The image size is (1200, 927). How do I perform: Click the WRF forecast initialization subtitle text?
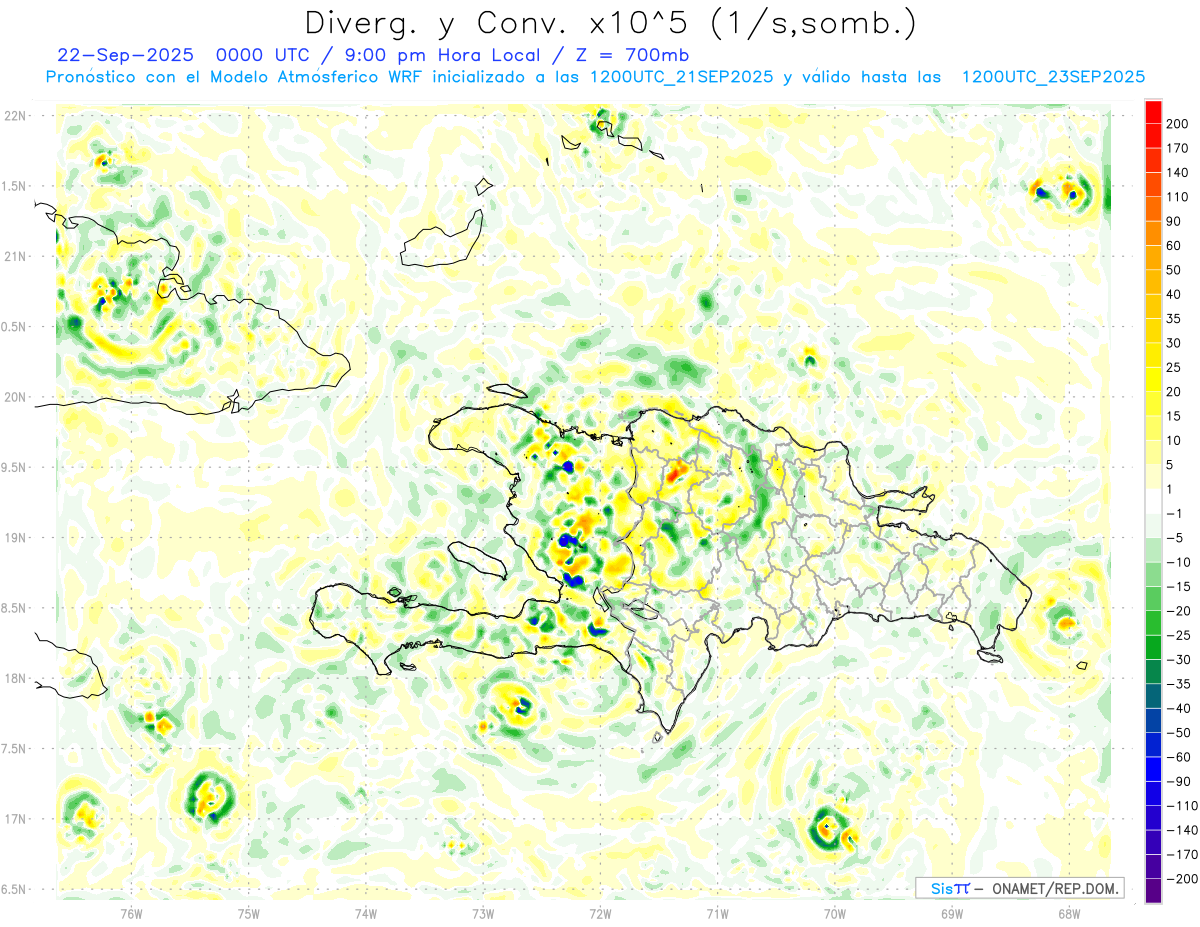(x=595, y=76)
